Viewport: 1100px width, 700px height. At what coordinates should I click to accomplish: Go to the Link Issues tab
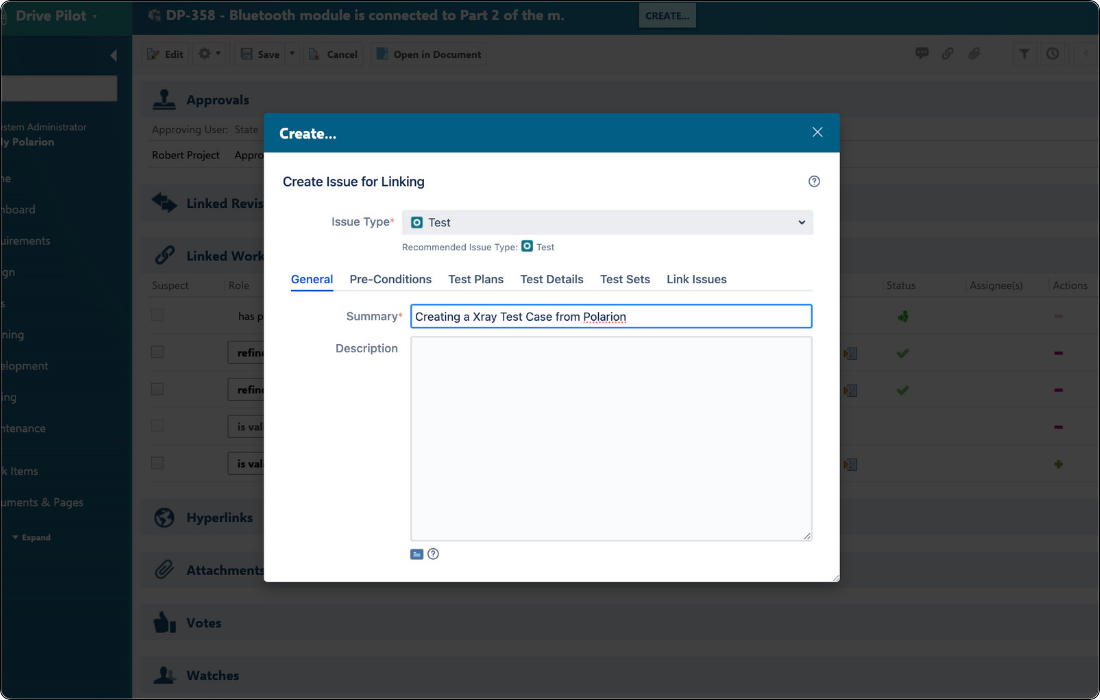696,279
